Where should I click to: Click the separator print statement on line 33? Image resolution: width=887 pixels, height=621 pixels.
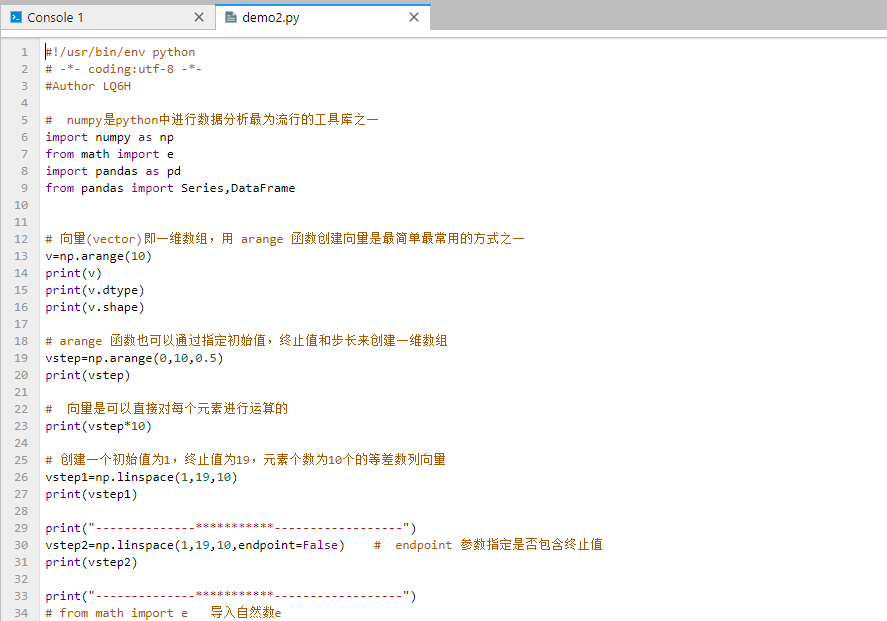pos(231,596)
